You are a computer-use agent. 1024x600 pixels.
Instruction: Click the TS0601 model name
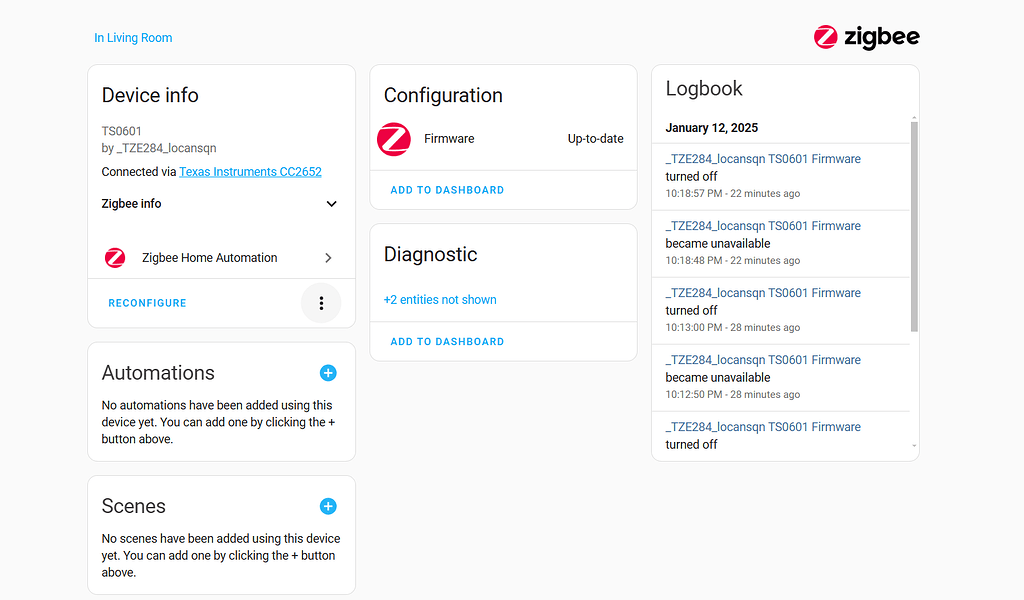121,131
